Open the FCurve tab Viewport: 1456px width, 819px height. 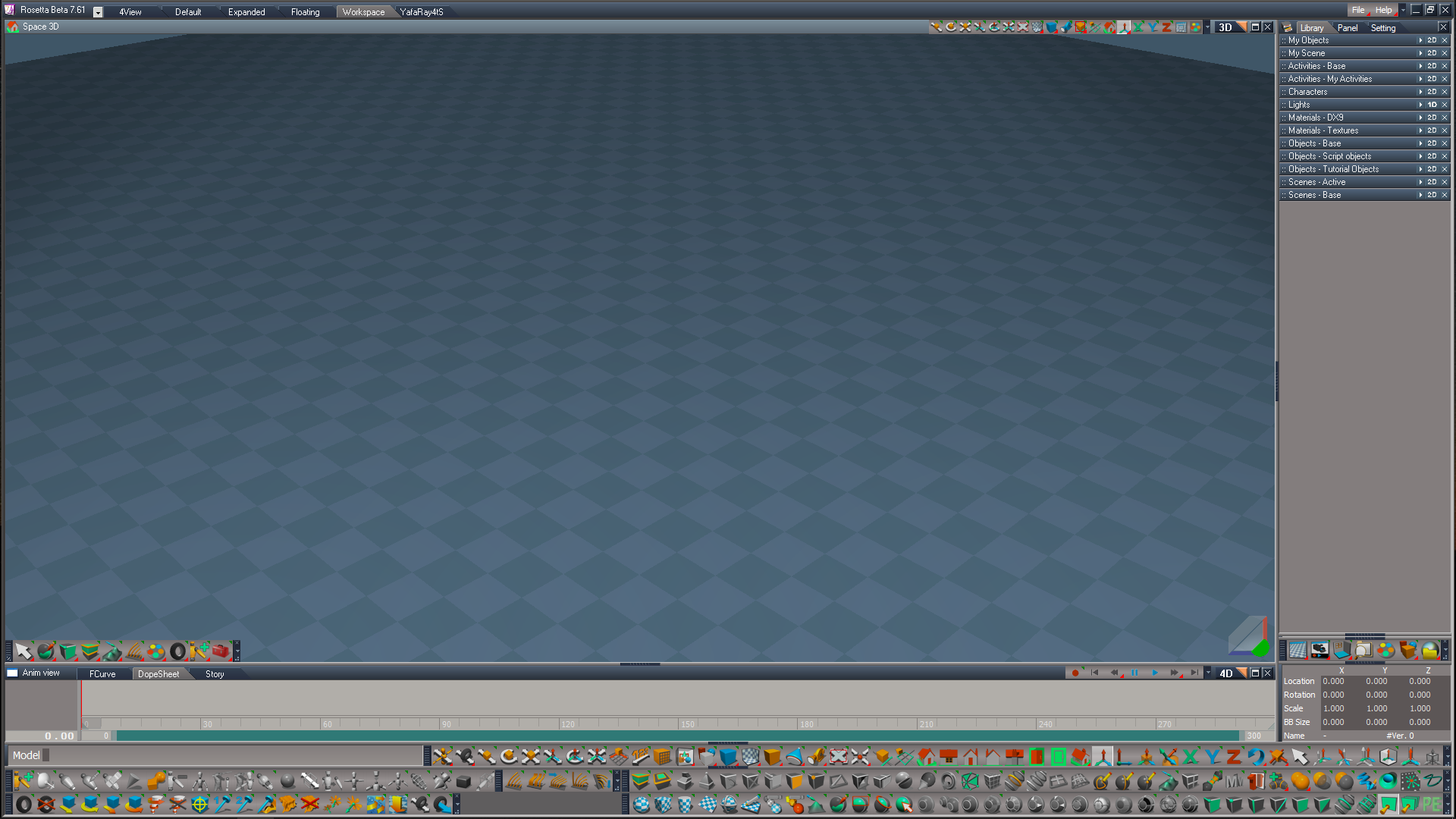(x=102, y=673)
